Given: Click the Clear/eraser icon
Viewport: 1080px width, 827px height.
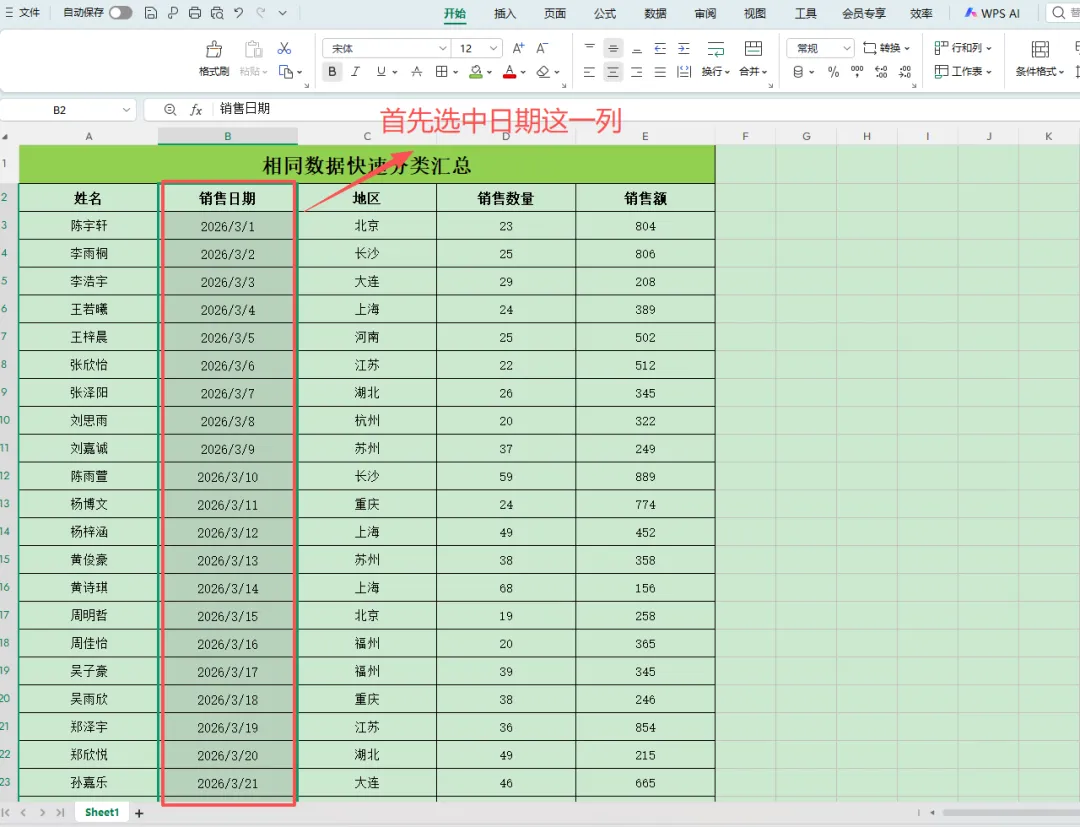Looking at the screenshot, I should coord(543,72).
